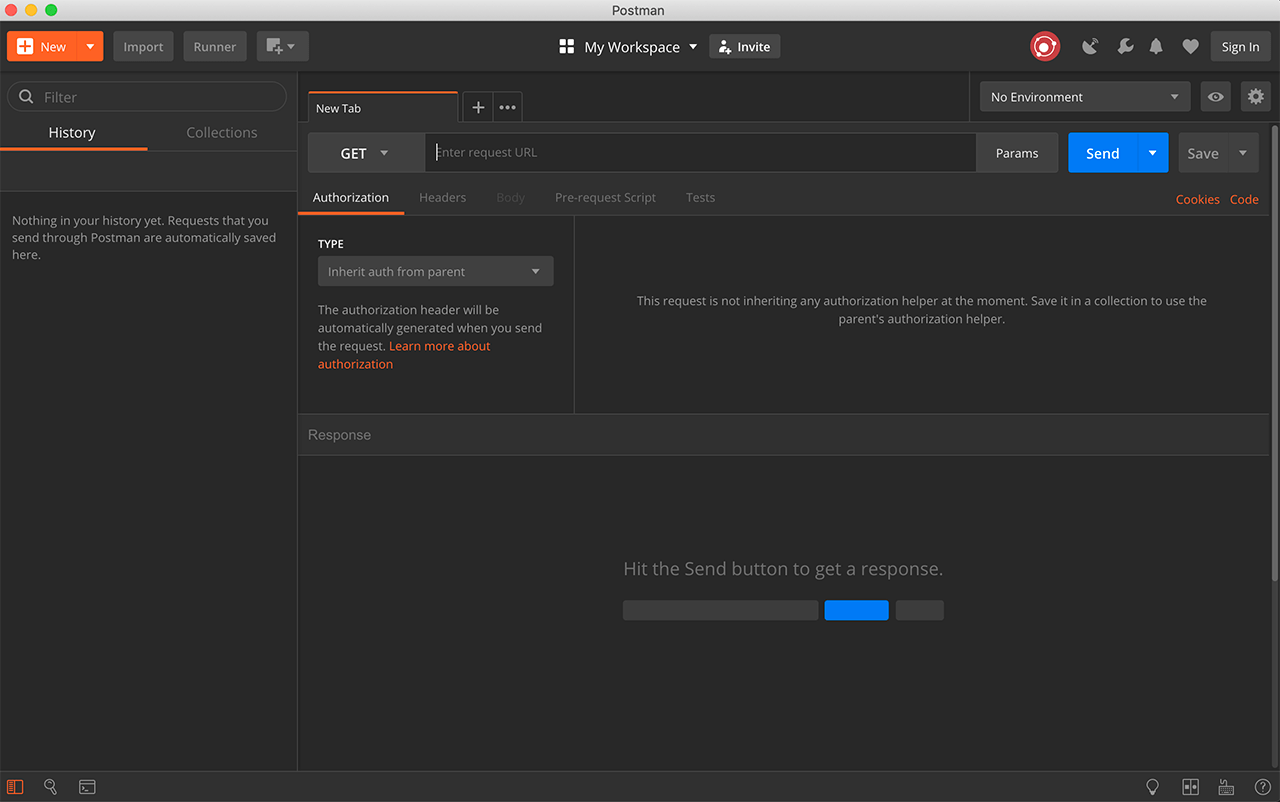Click the heart icon in header
Screen dimensions: 1280x802
(1190, 46)
